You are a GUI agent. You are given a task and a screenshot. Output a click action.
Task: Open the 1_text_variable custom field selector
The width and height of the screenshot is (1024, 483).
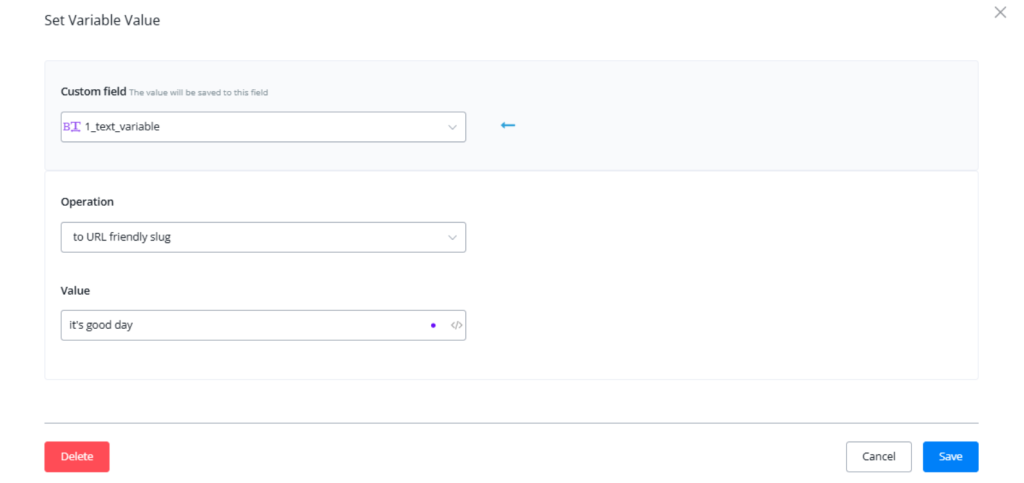click(x=250, y=127)
